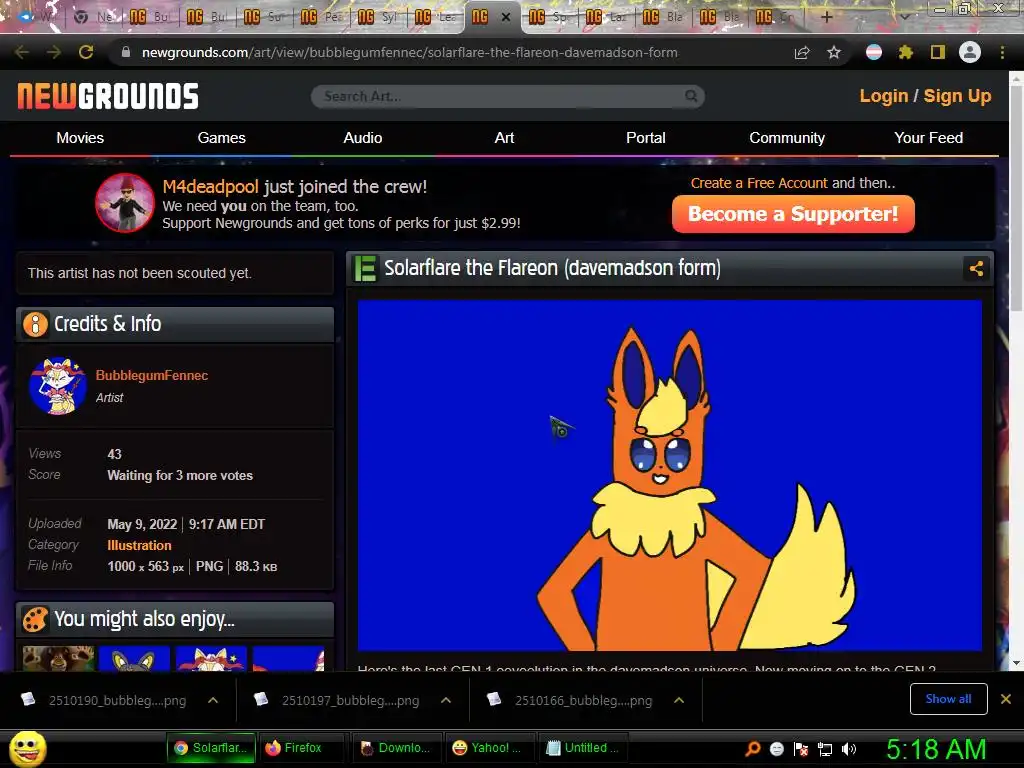Click the browser back arrow
The width and height of the screenshot is (1024, 768).
(x=22, y=52)
